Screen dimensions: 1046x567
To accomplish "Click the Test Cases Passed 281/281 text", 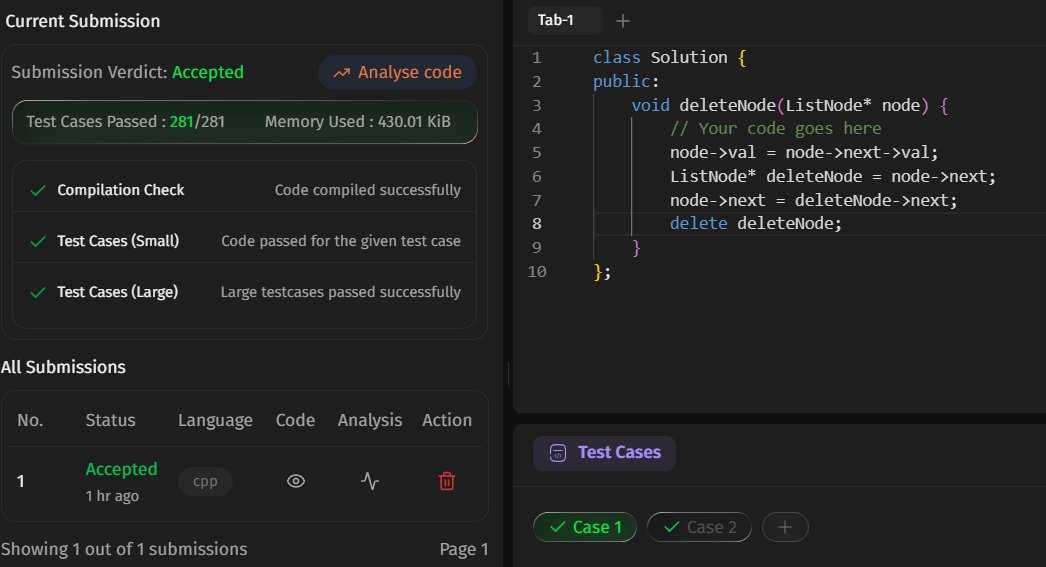I will point(125,121).
